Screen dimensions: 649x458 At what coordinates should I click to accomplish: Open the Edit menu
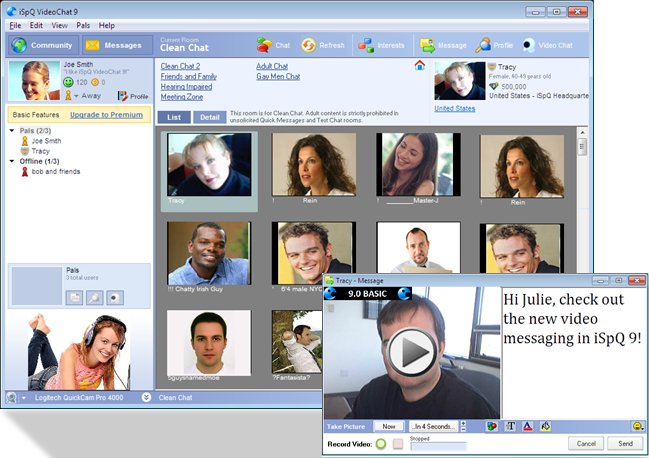click(36, 26)
